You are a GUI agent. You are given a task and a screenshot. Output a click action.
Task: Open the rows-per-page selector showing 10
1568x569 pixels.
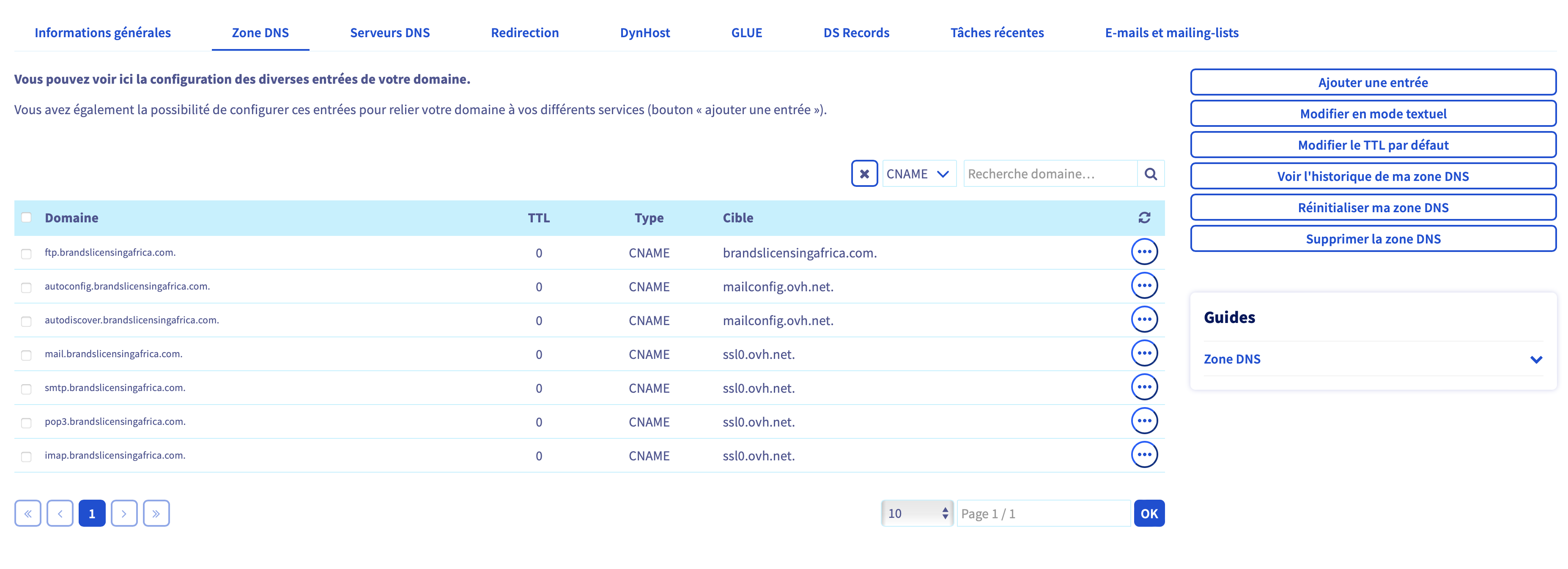click(x=917, y=514)
